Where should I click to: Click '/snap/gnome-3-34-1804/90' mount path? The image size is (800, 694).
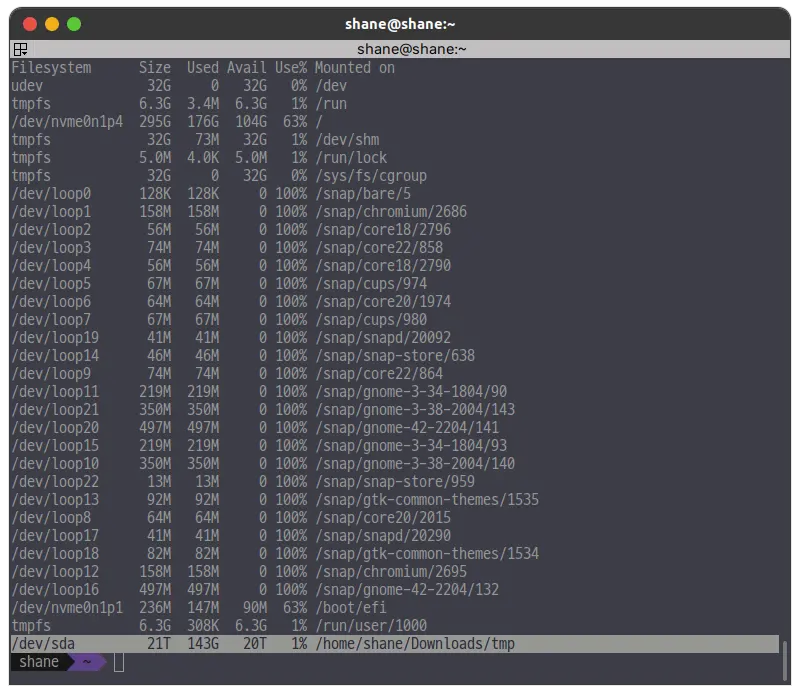pyautogui.click(x=411, y=391)
